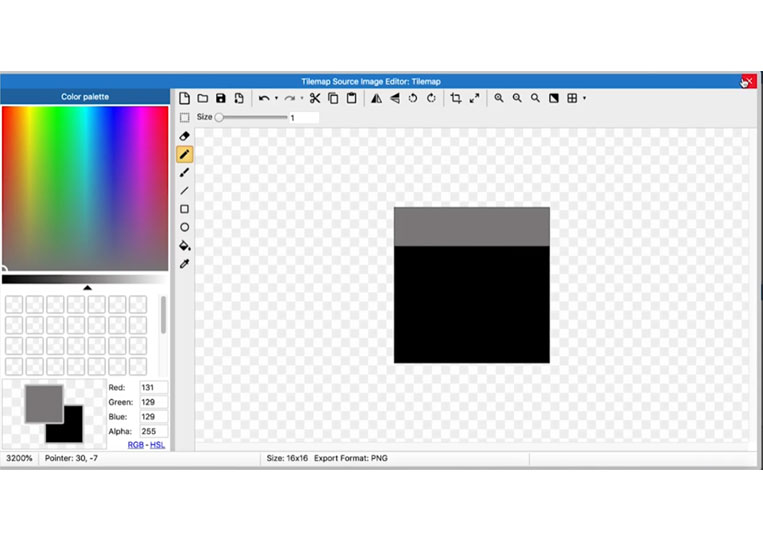
Task: Click the Color palette panel header
Action: 85,96
